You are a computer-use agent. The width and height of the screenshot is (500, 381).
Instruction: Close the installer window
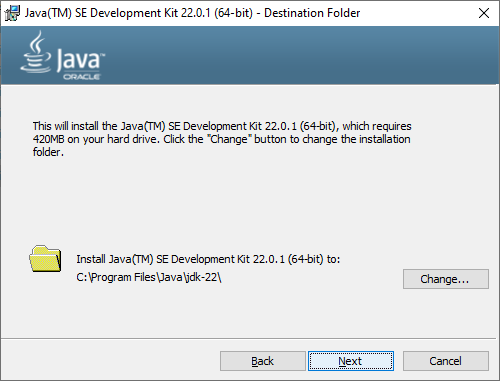(484, 13)
